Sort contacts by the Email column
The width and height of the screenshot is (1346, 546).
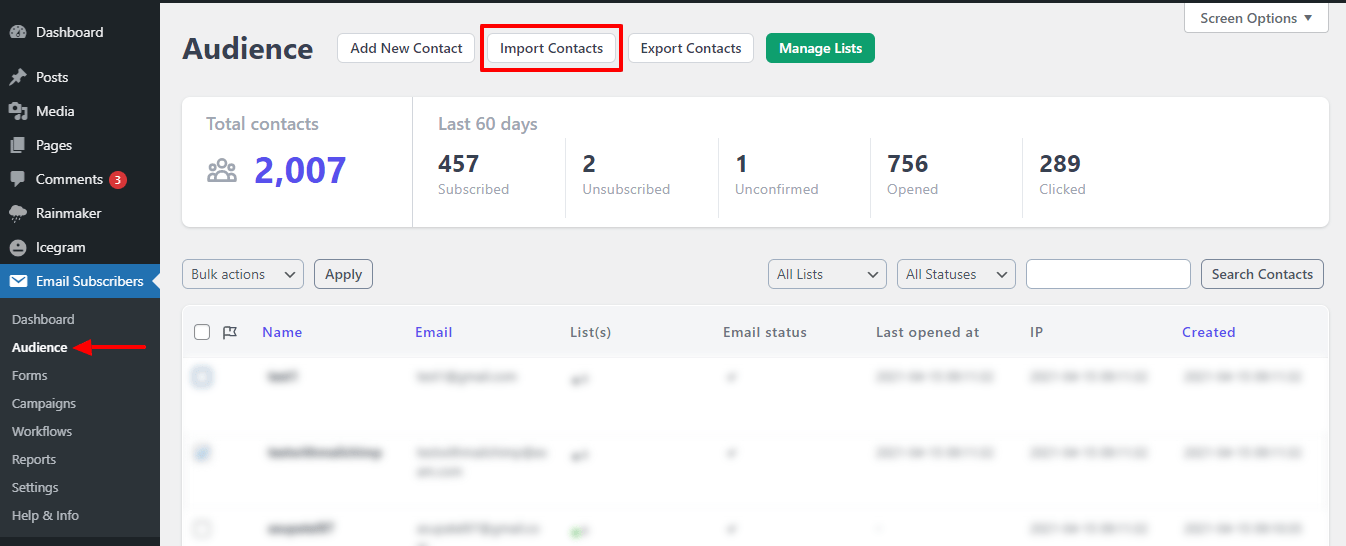[x=434, y=332]
